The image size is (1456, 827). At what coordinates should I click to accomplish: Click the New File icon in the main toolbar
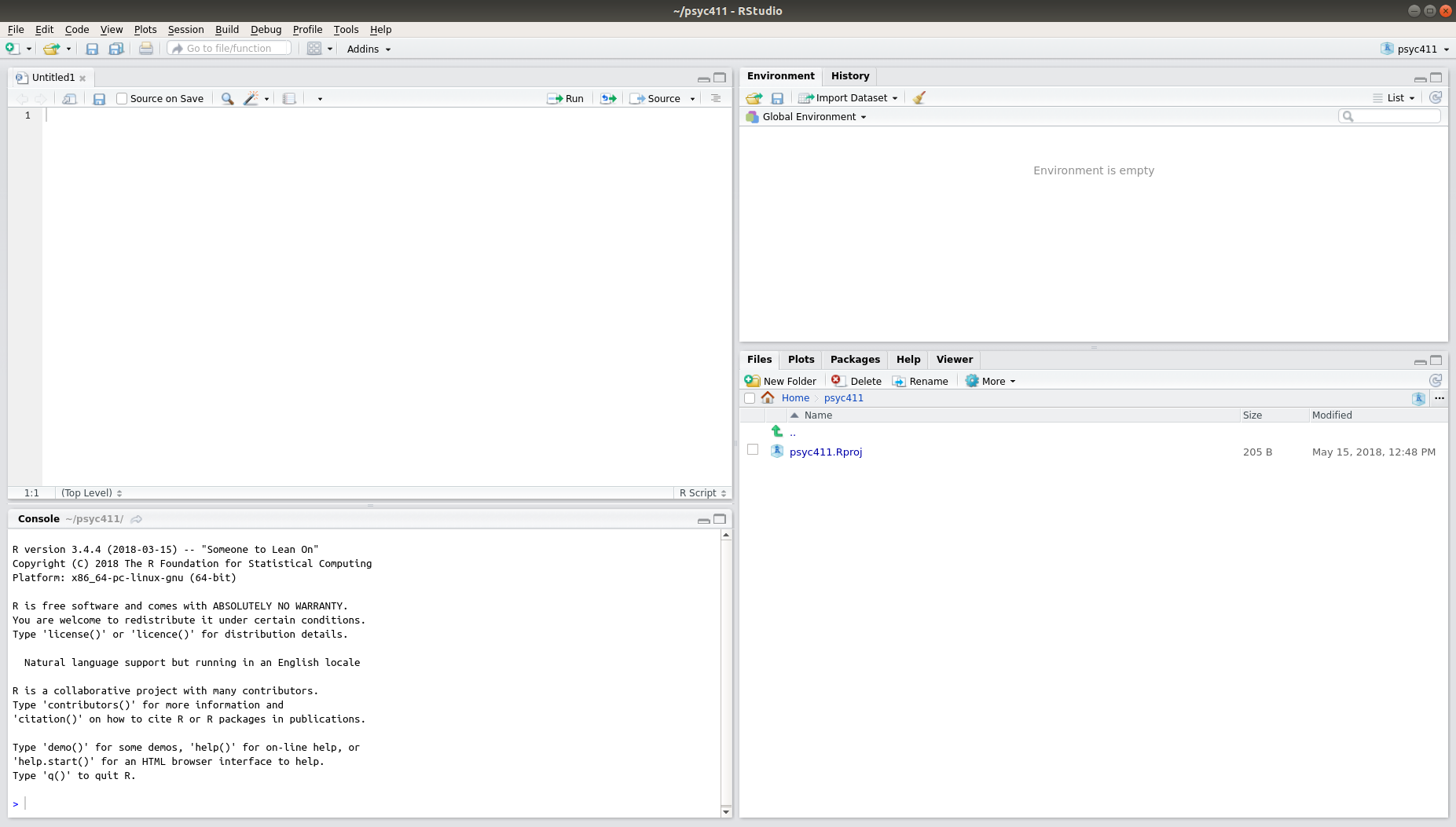point(12,49)
